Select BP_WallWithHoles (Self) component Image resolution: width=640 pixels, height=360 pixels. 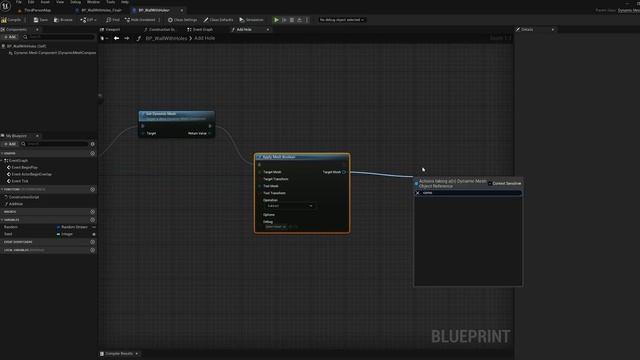tap(26, 46)
